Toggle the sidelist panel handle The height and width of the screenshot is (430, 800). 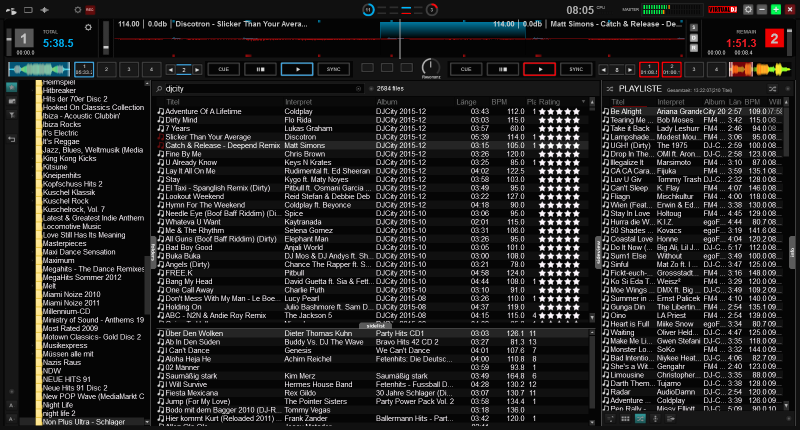[x=376, y=325]
